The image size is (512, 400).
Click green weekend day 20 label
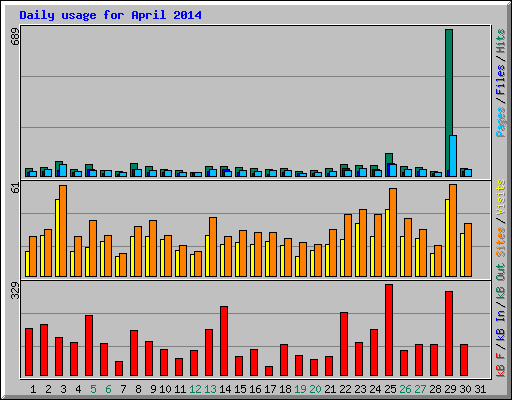[315, 389]
